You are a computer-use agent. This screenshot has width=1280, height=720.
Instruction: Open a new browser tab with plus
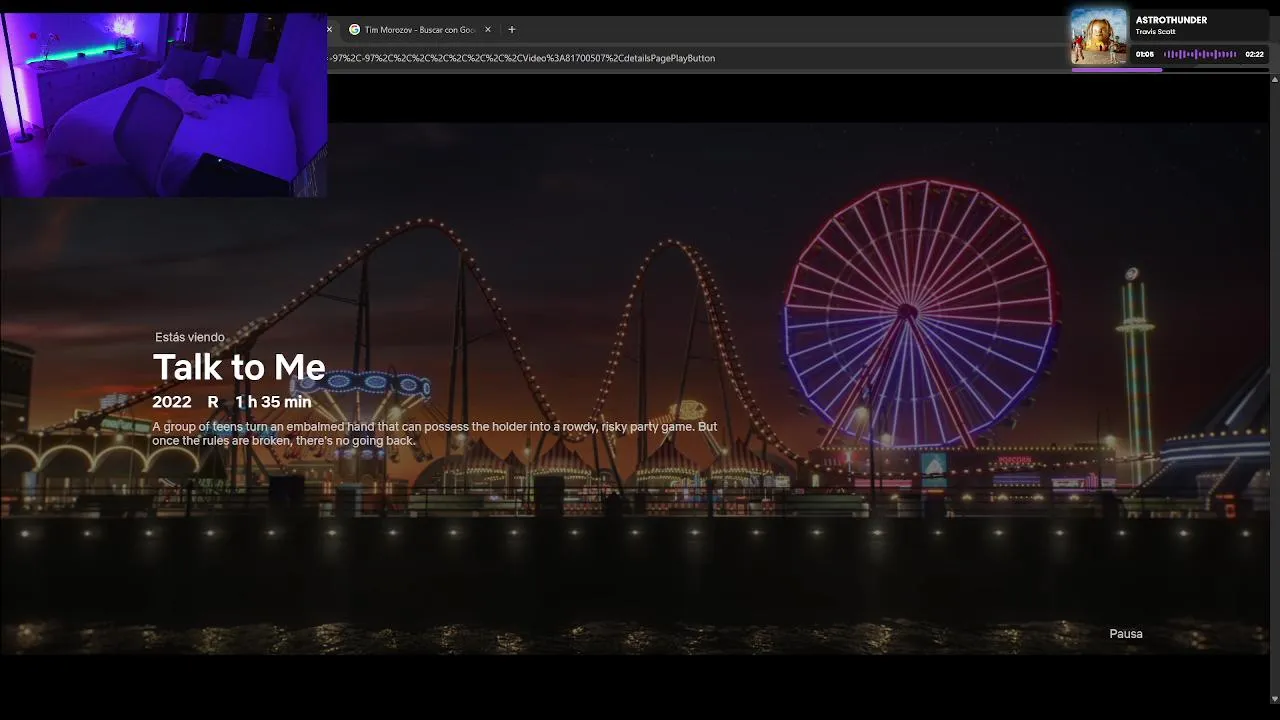pos(512,30)
